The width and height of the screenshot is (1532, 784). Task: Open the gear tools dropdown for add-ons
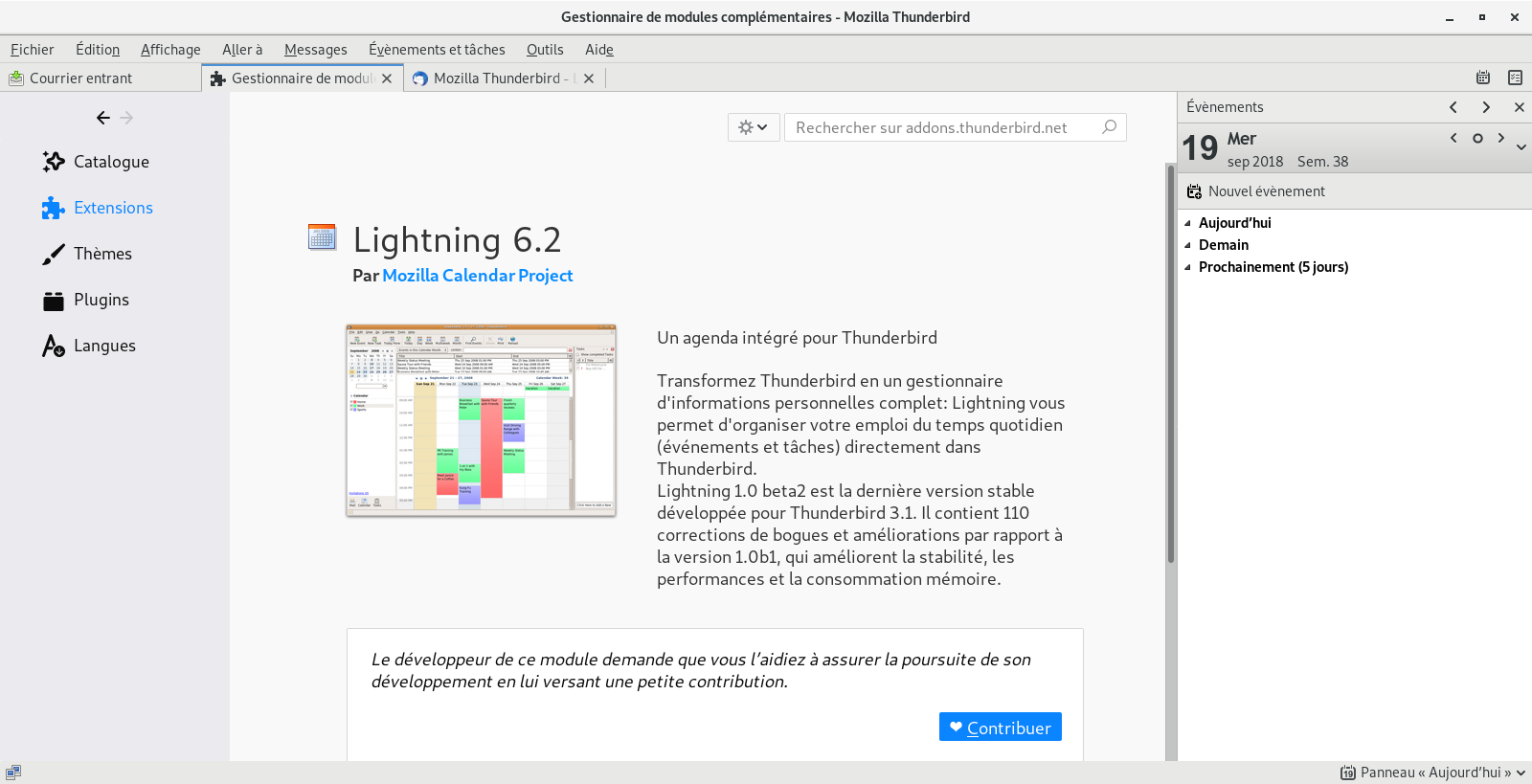pos(753,127)
